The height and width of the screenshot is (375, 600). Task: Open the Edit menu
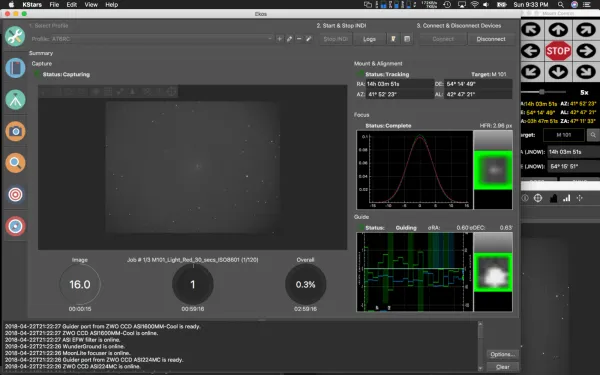(x=72, y=5)
